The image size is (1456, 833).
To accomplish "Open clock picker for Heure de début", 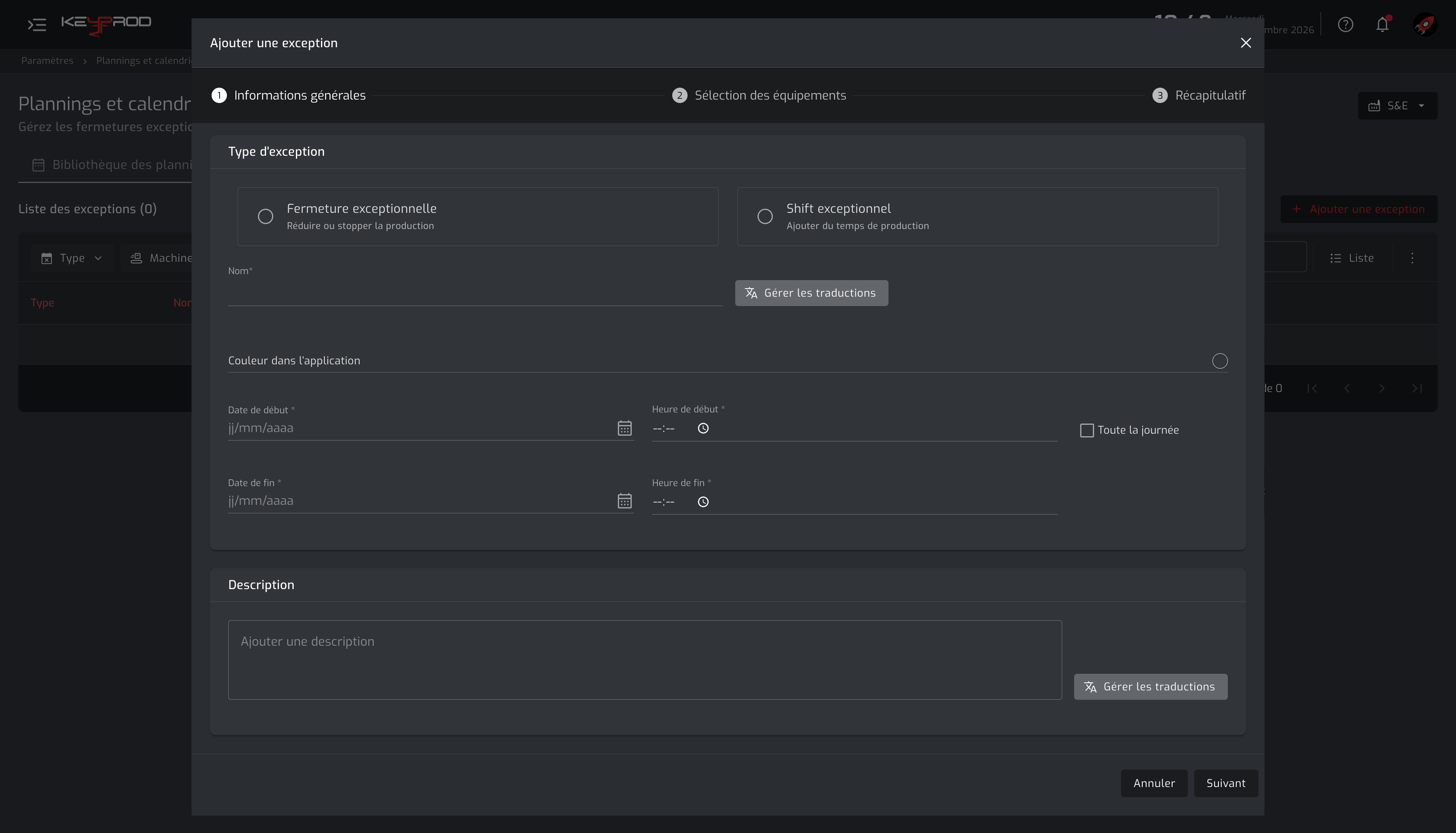I will 703,428.
